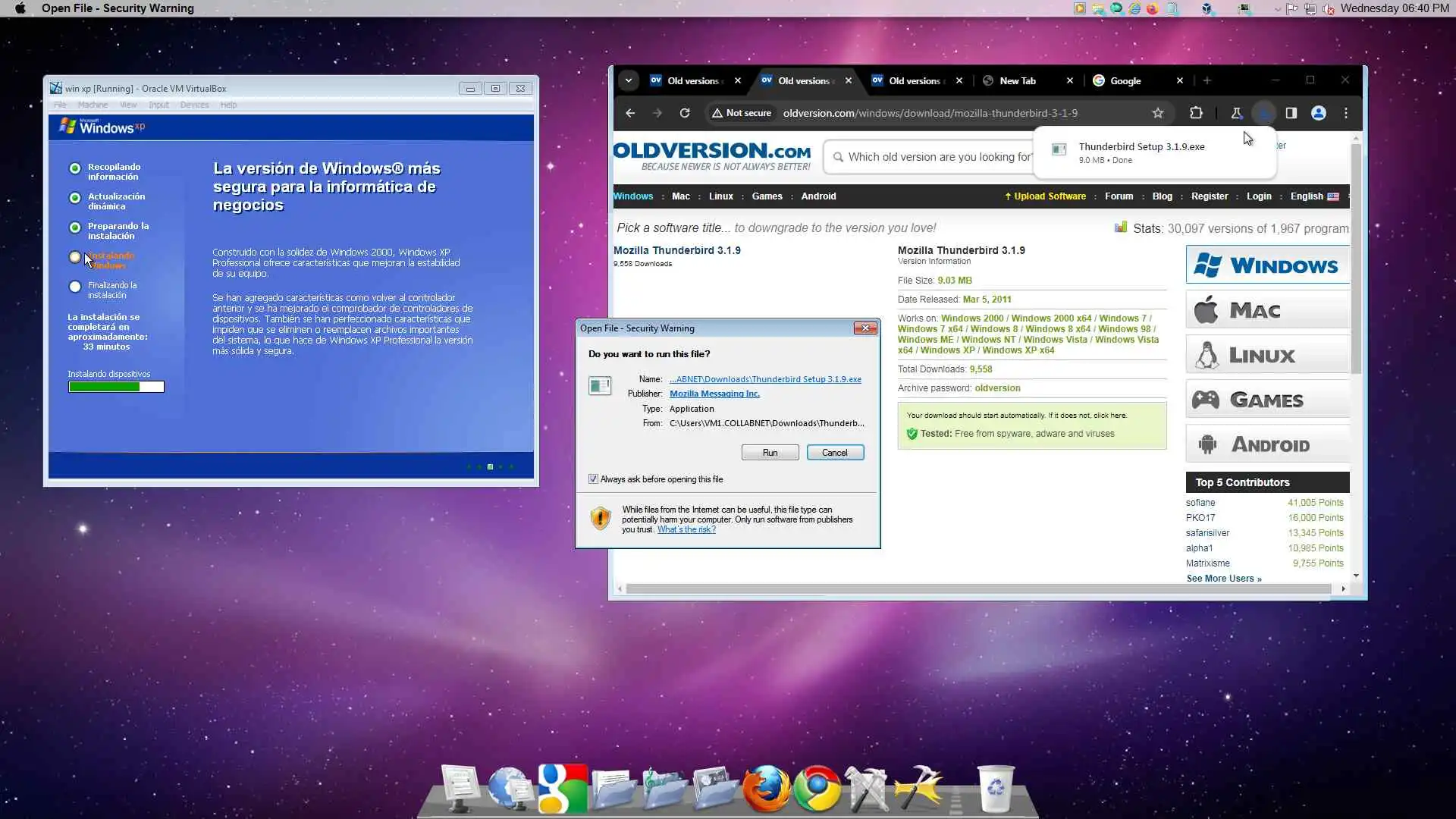This screenshot has width=1456, height=819.
Task: Reload the oldversion.com page
Action: pos(684,113)
